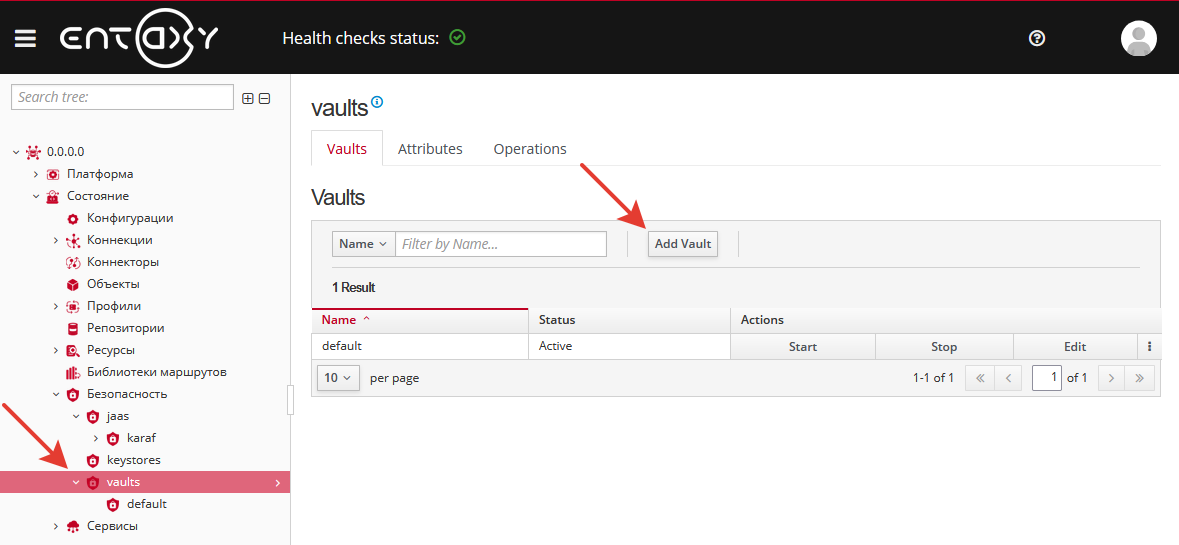Open the user profile avatar menu

tap(1138, 38)
